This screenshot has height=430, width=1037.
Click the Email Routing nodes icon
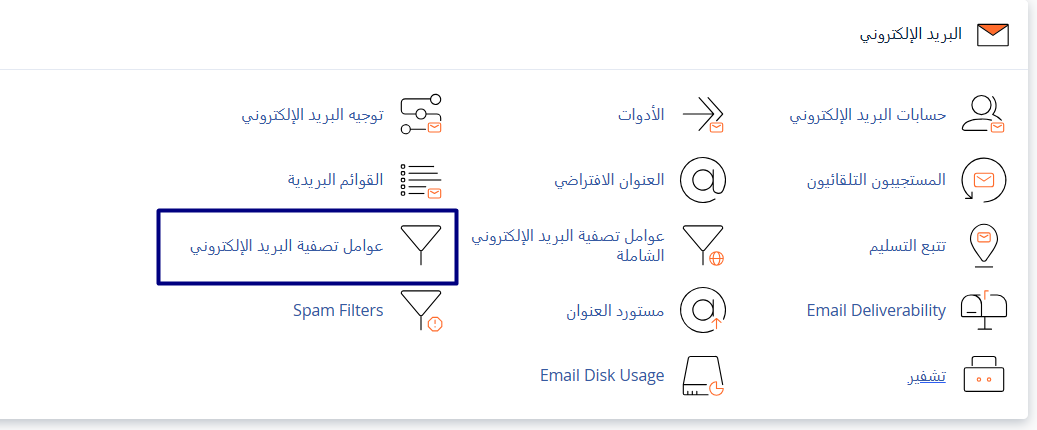[x=421, y=114]
